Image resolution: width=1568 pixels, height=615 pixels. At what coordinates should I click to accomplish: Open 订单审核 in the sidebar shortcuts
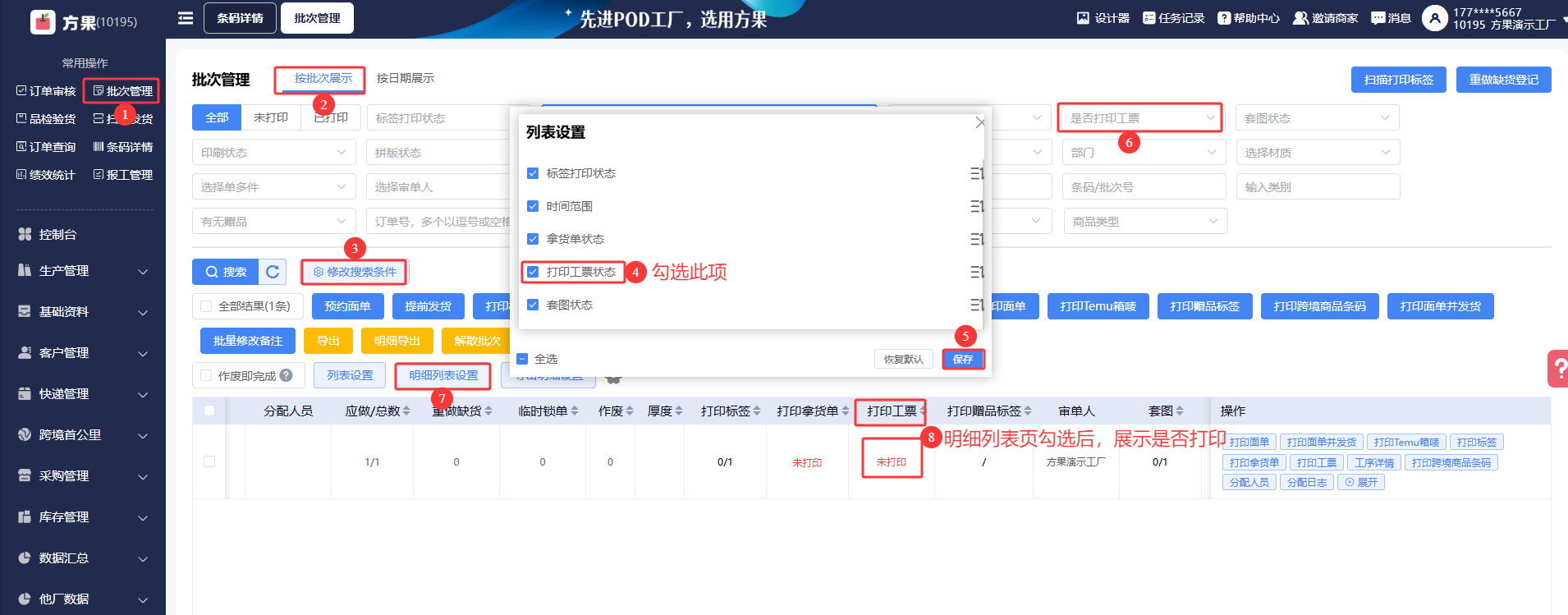point(47,91)
